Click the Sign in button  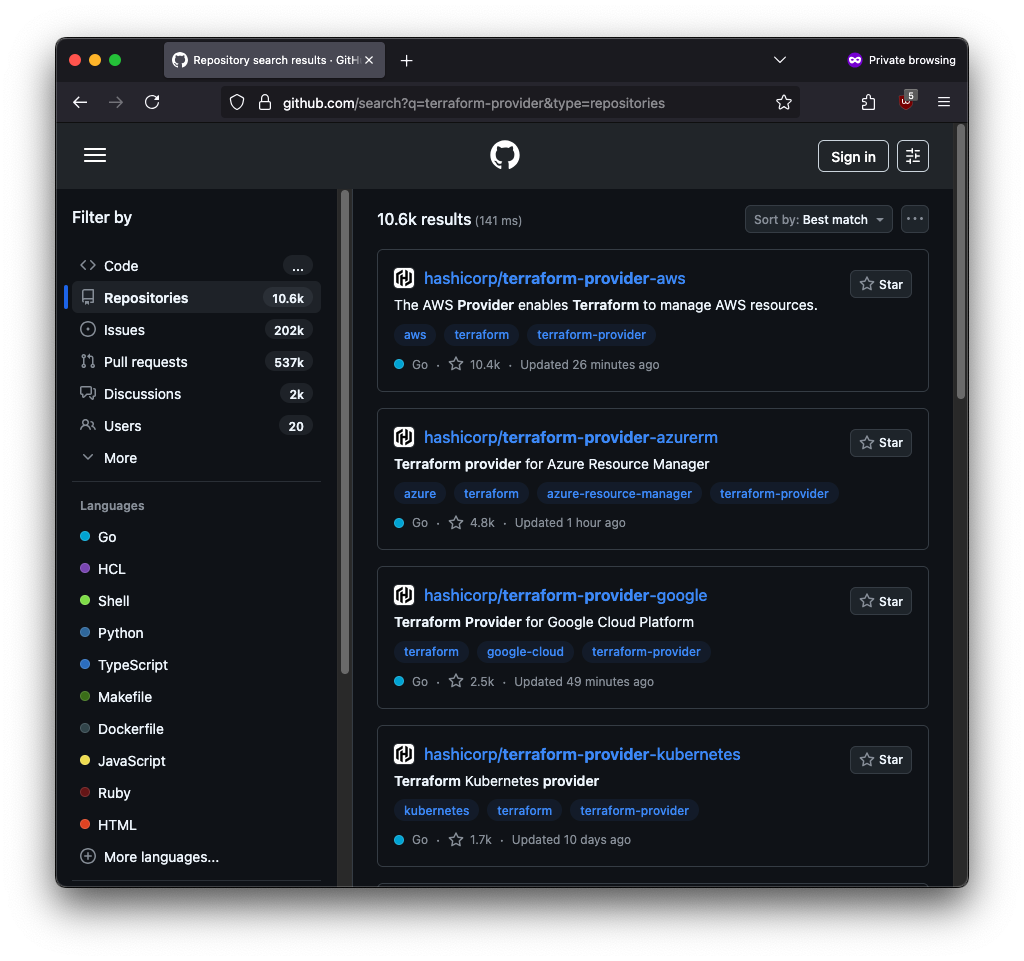click(x=853, y=157)
